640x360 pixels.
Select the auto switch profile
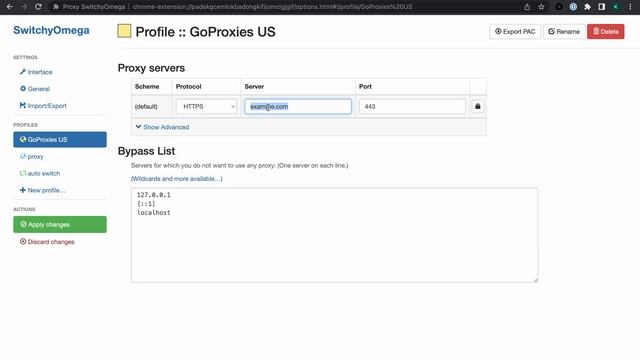coord(40,173)
